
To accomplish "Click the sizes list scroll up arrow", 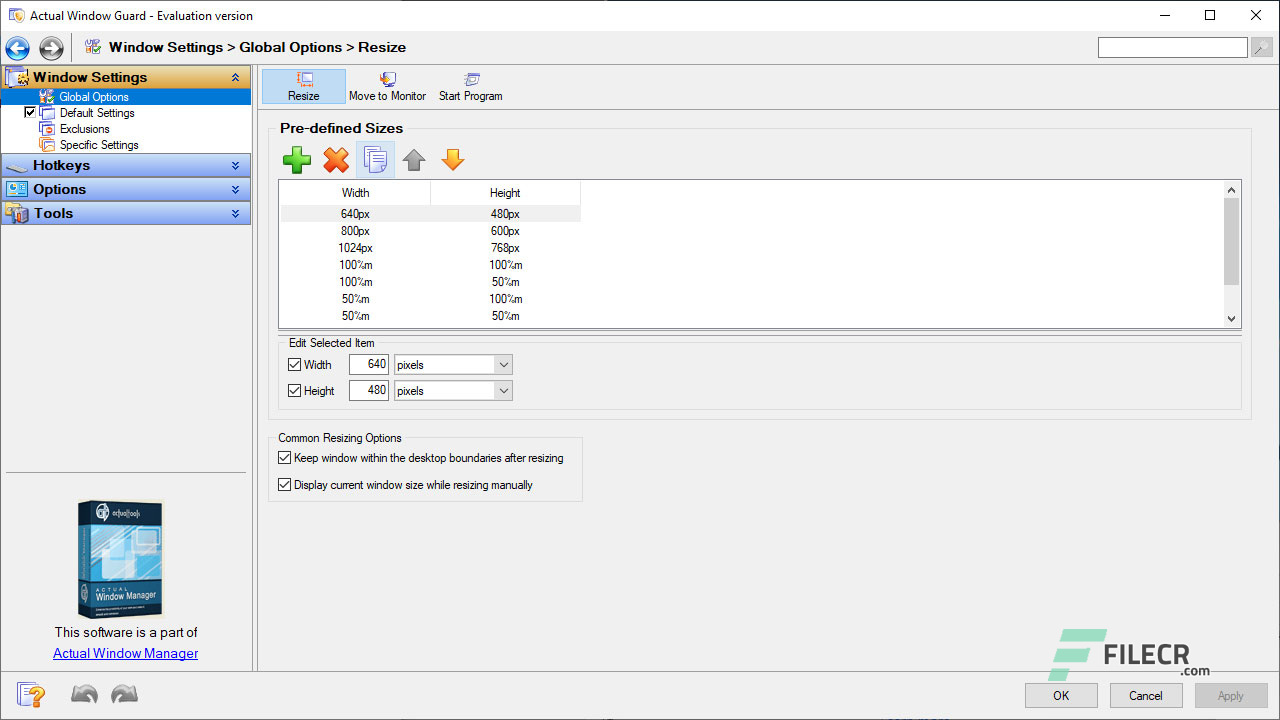I will [1232, 190].
